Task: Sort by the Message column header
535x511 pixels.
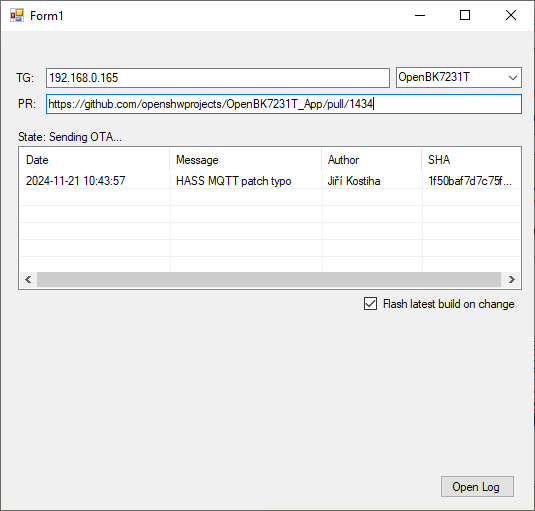Action: (246, 160)
